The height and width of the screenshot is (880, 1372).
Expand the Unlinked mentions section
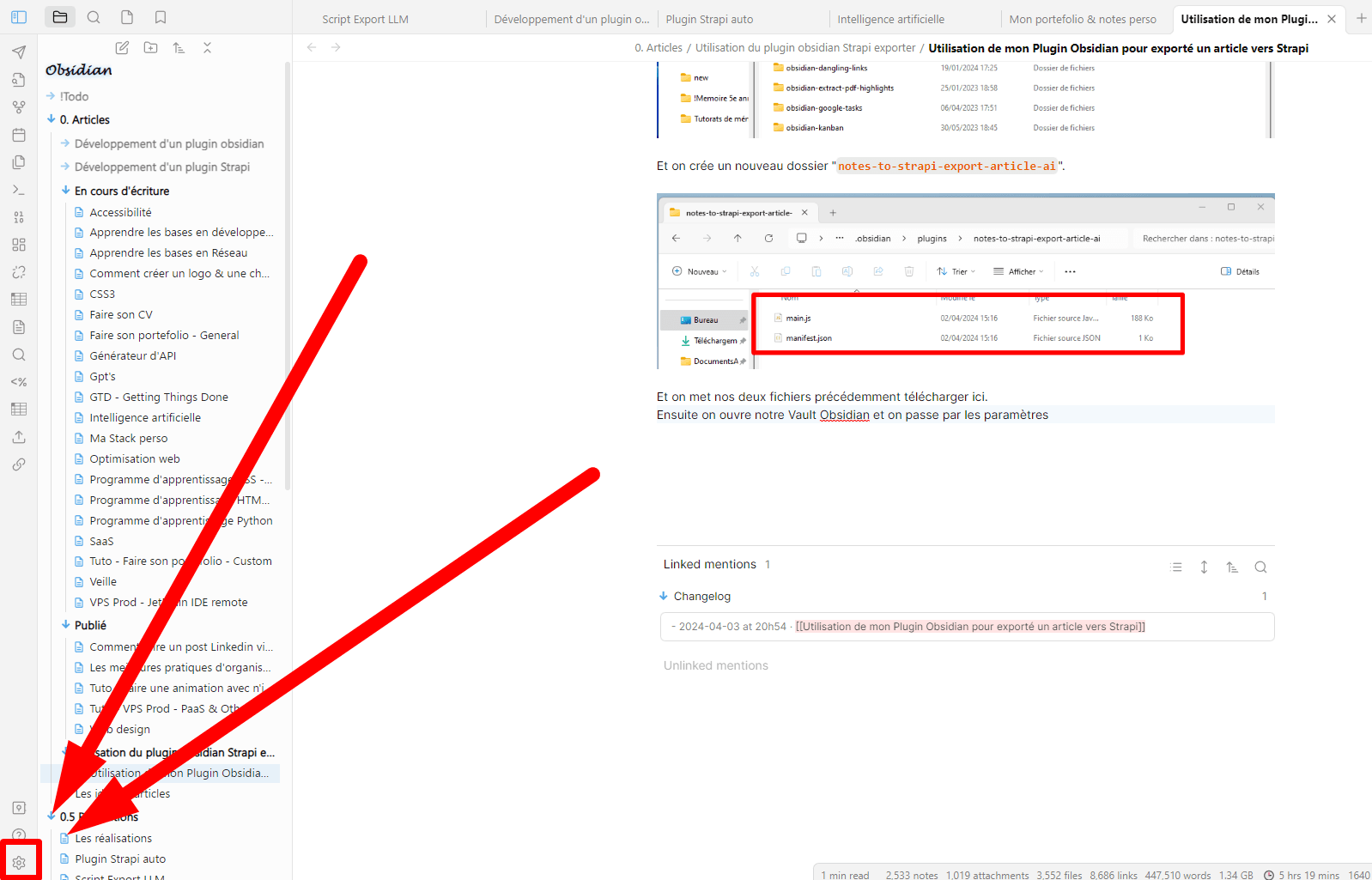coord(716,665)
